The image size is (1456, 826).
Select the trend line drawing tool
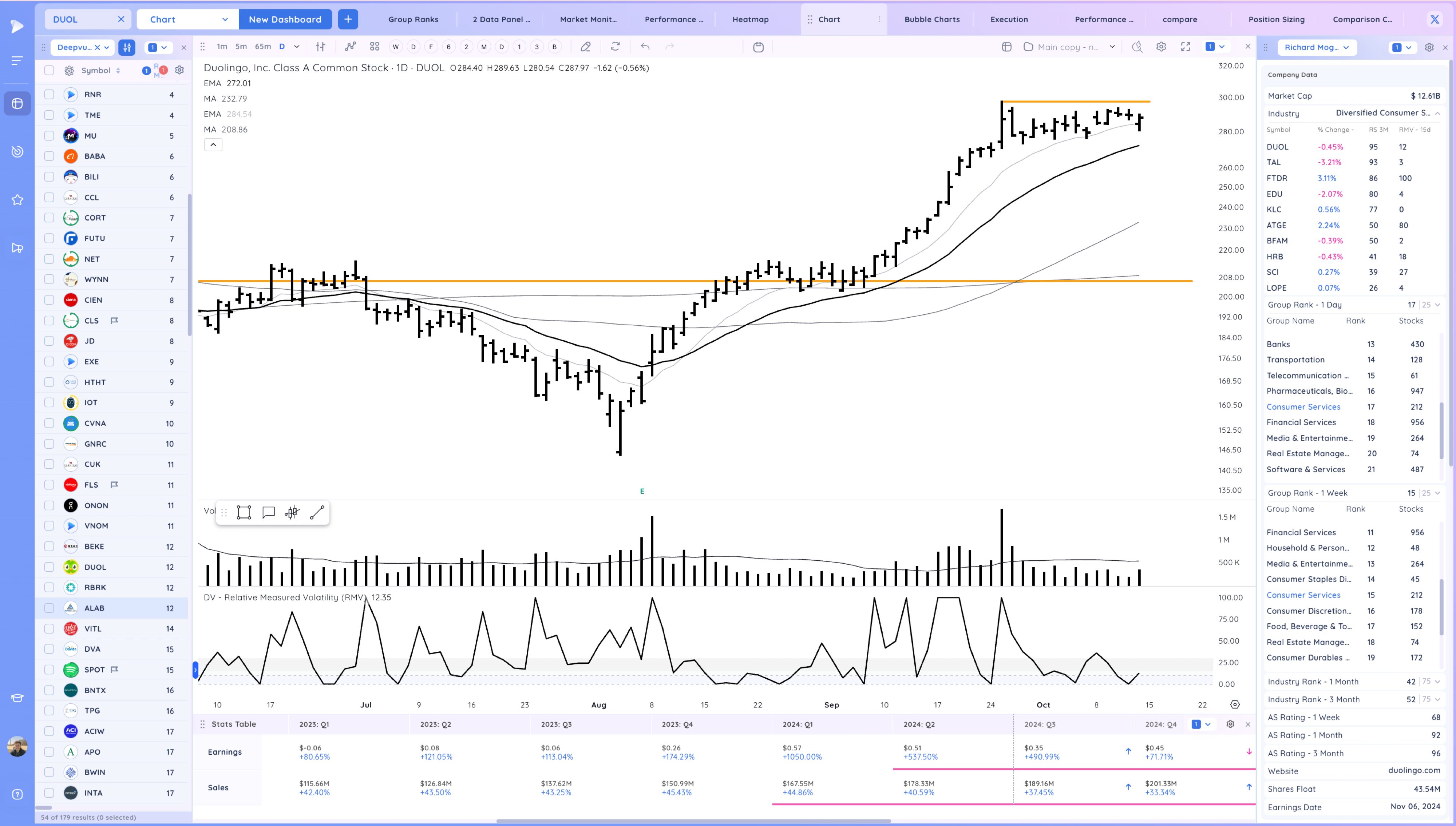(x=317, y=513)
